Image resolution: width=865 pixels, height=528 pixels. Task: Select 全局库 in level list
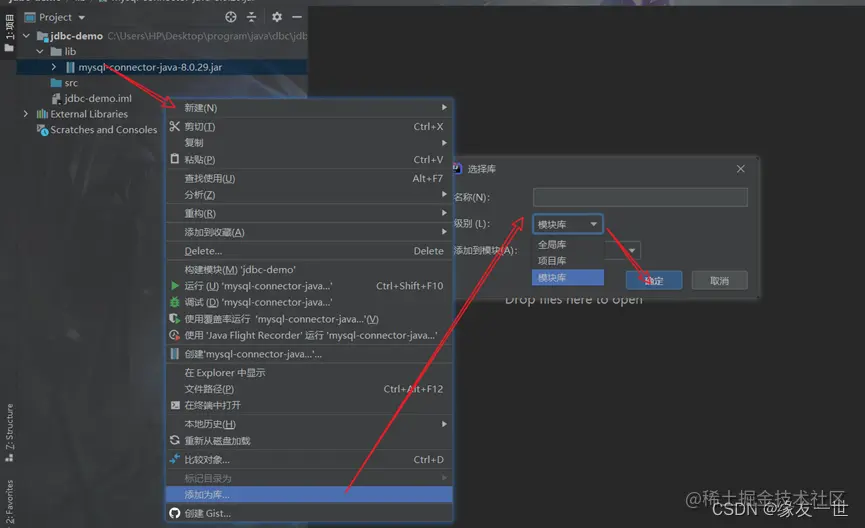(568, 244)
